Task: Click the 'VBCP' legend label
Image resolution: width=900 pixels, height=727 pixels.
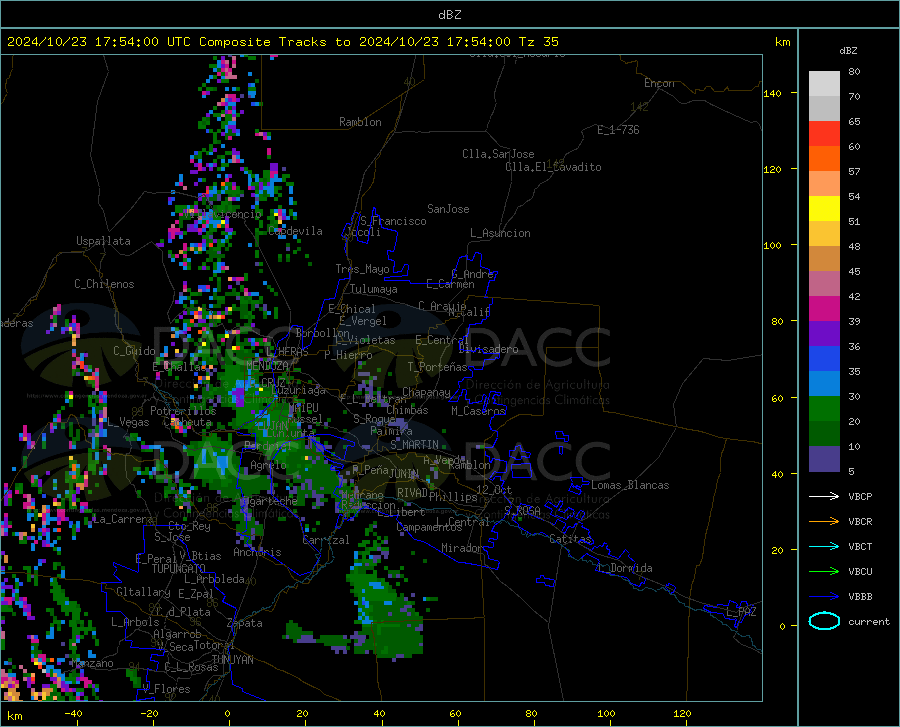Action: pyautogui.click(x=860, y=496)
